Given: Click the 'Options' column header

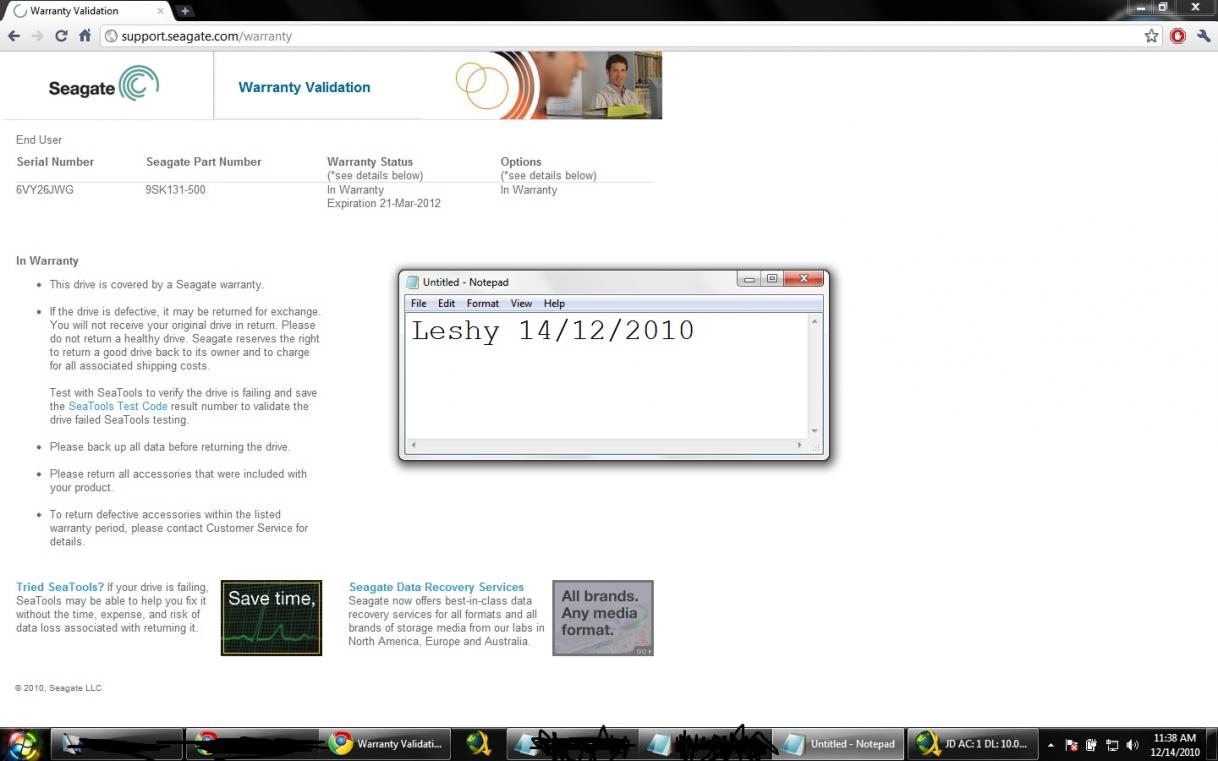Looking at the screenshot, I should point(521,162).
